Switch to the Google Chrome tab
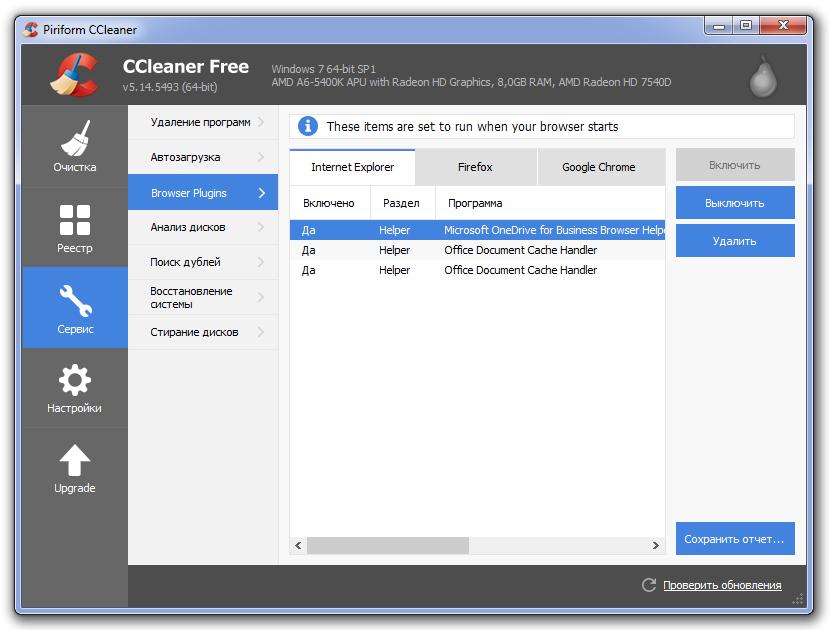 click(598, 167)
